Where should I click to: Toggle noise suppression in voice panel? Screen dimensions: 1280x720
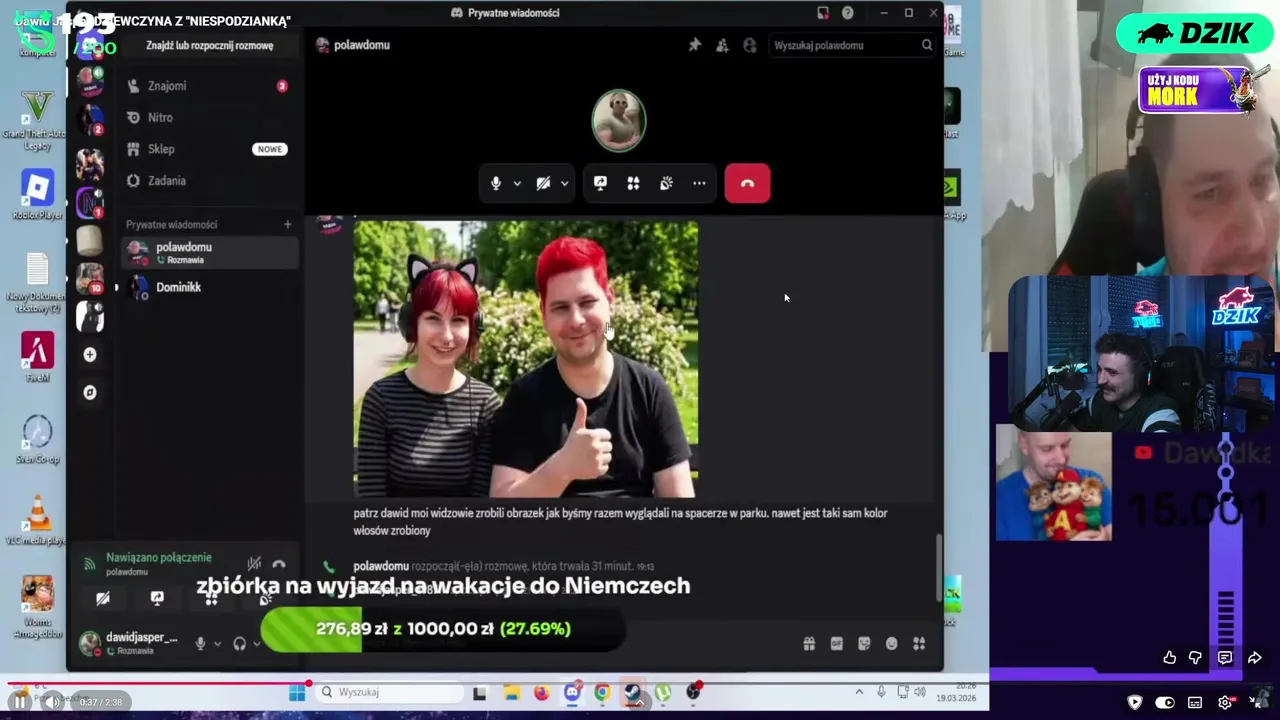[x=255, y=564]
